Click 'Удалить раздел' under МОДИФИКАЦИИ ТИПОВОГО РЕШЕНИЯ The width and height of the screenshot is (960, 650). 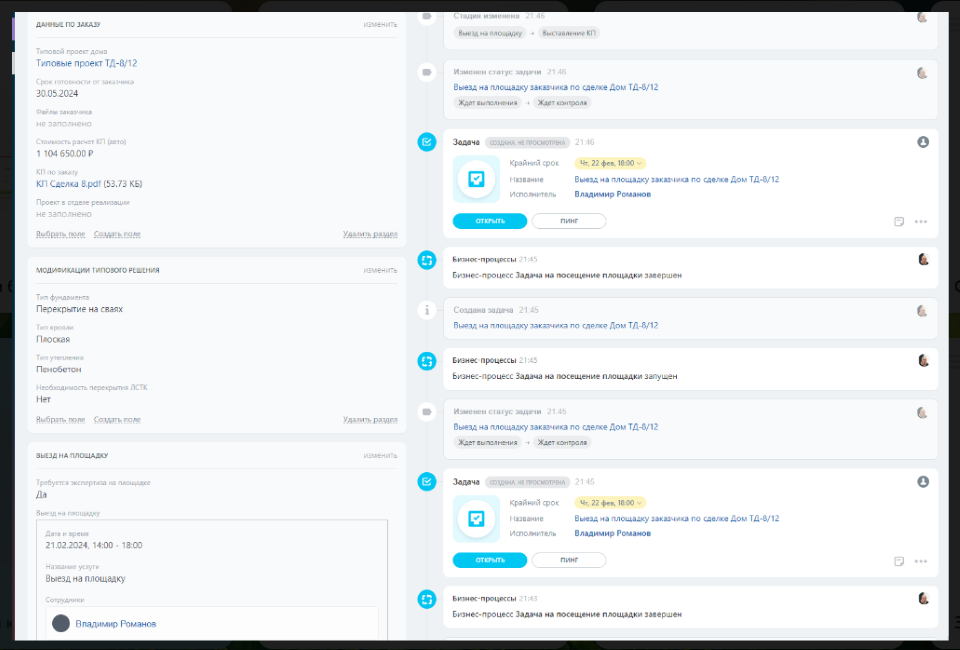pos(370,420)
